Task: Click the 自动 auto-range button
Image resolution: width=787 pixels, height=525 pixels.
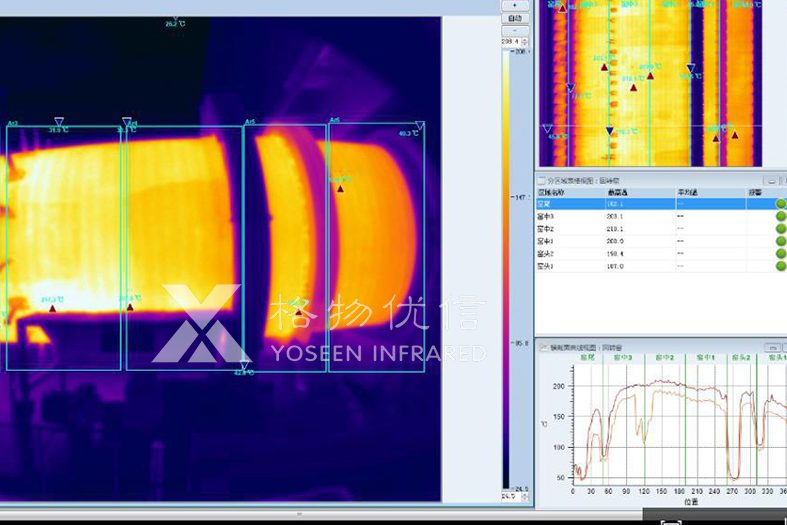Action: click(x=514, y=18)
